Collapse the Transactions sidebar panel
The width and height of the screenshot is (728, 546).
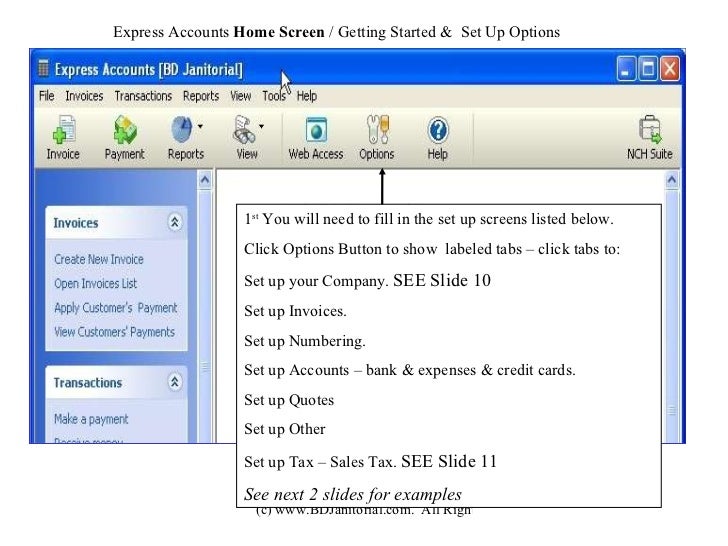175,382
